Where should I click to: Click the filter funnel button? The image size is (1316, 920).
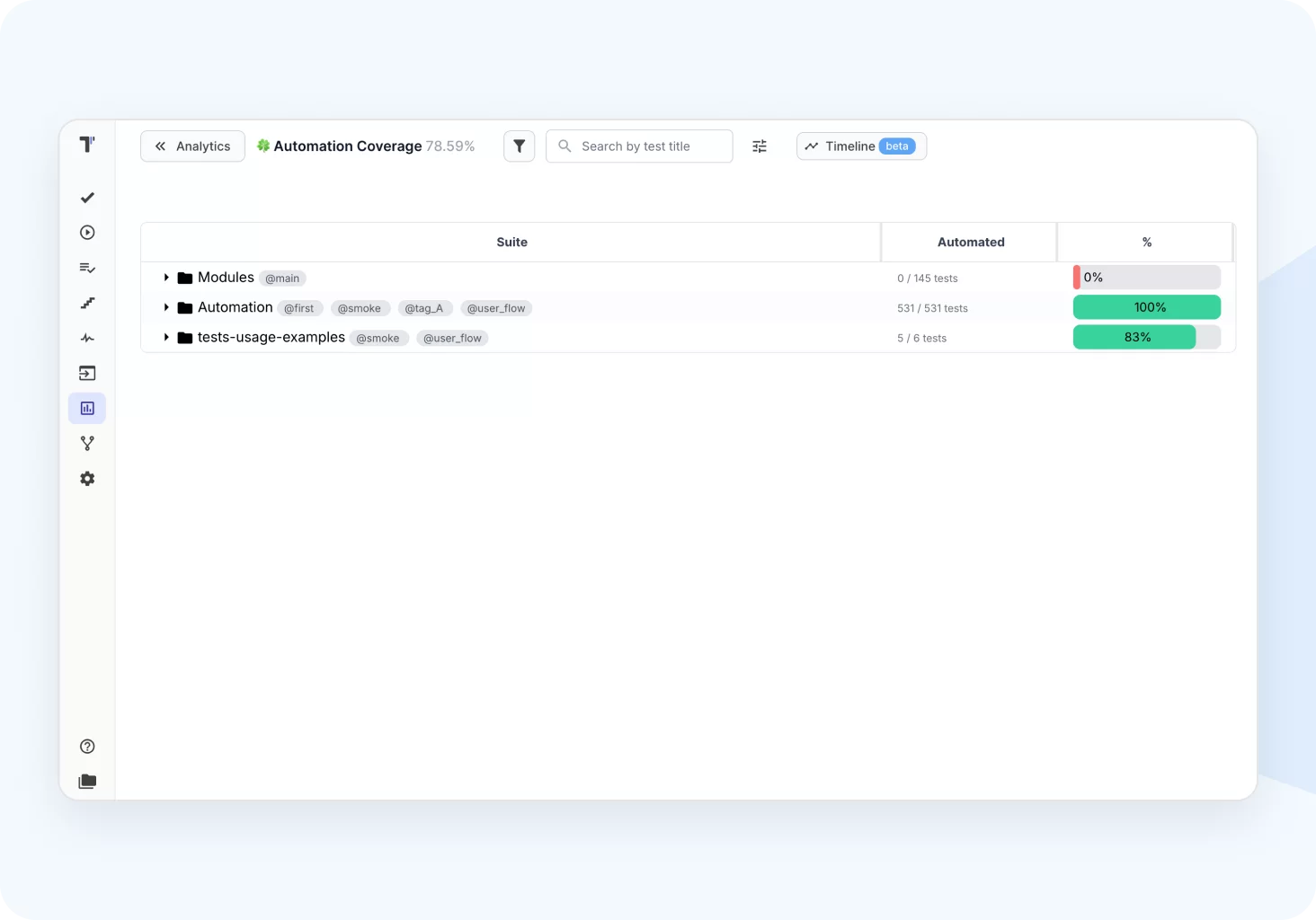[x=519, y=146]
